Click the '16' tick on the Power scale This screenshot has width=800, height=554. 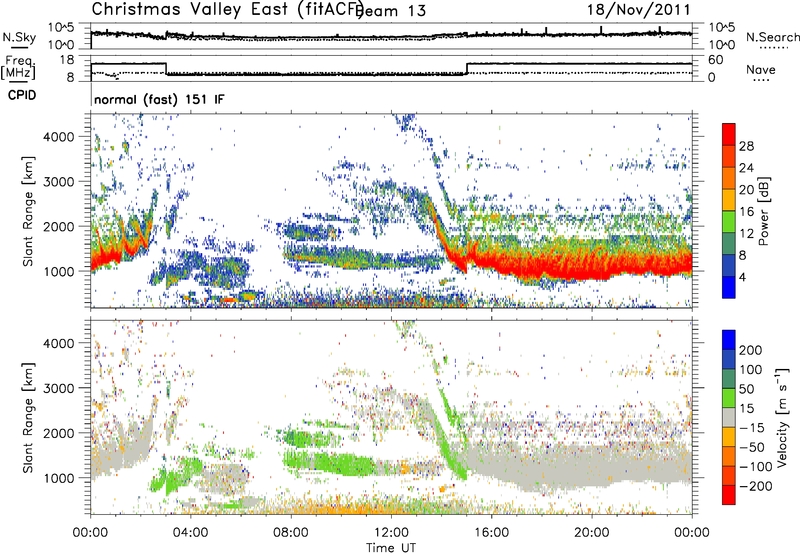click(x=746, y=212)
